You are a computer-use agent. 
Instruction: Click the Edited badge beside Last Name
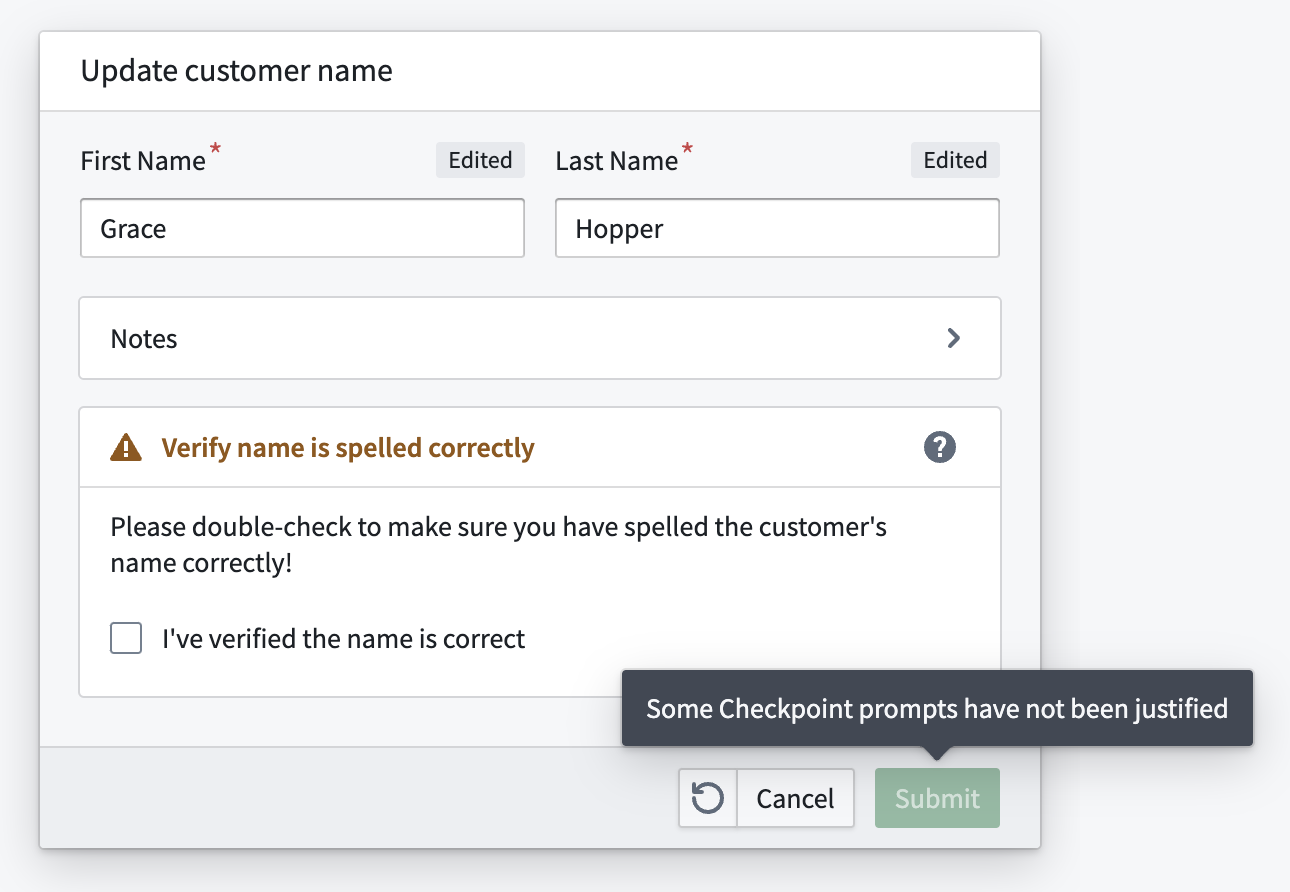coord(955,160)
